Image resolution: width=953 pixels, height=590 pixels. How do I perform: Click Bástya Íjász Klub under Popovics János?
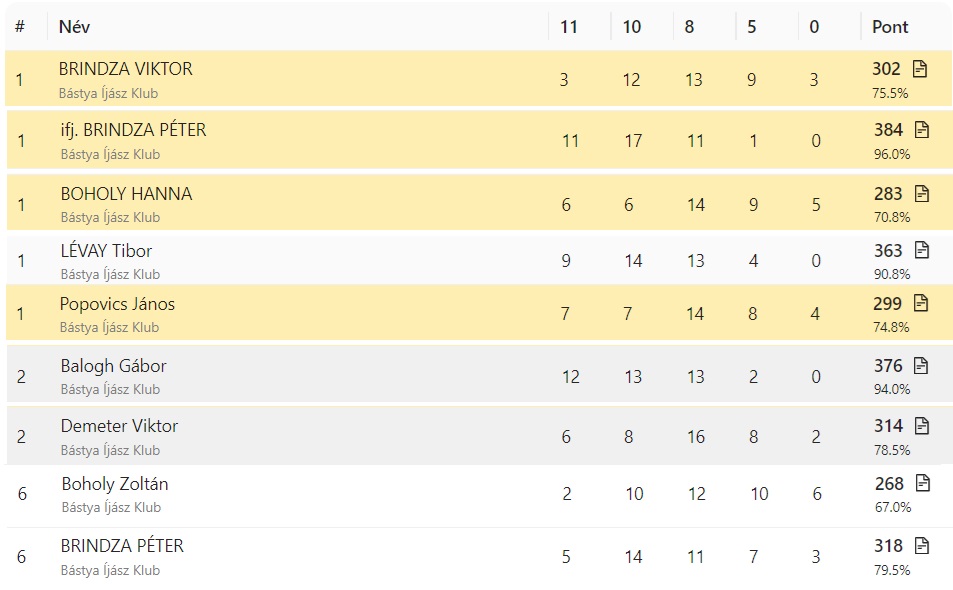coord(109,327)
